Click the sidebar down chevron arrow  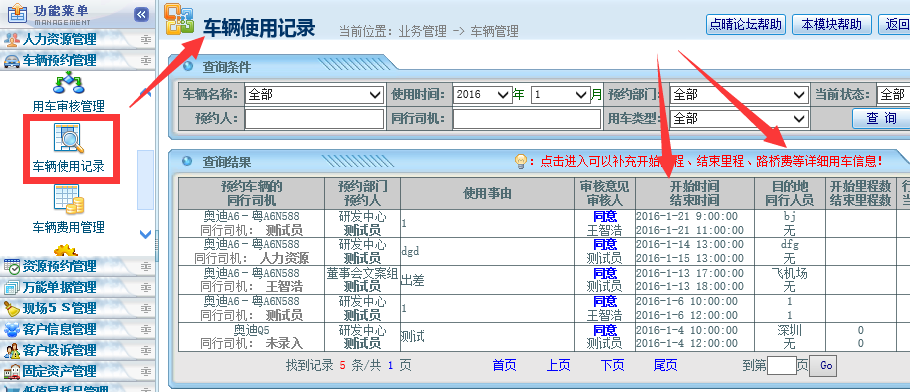[146, 235]
